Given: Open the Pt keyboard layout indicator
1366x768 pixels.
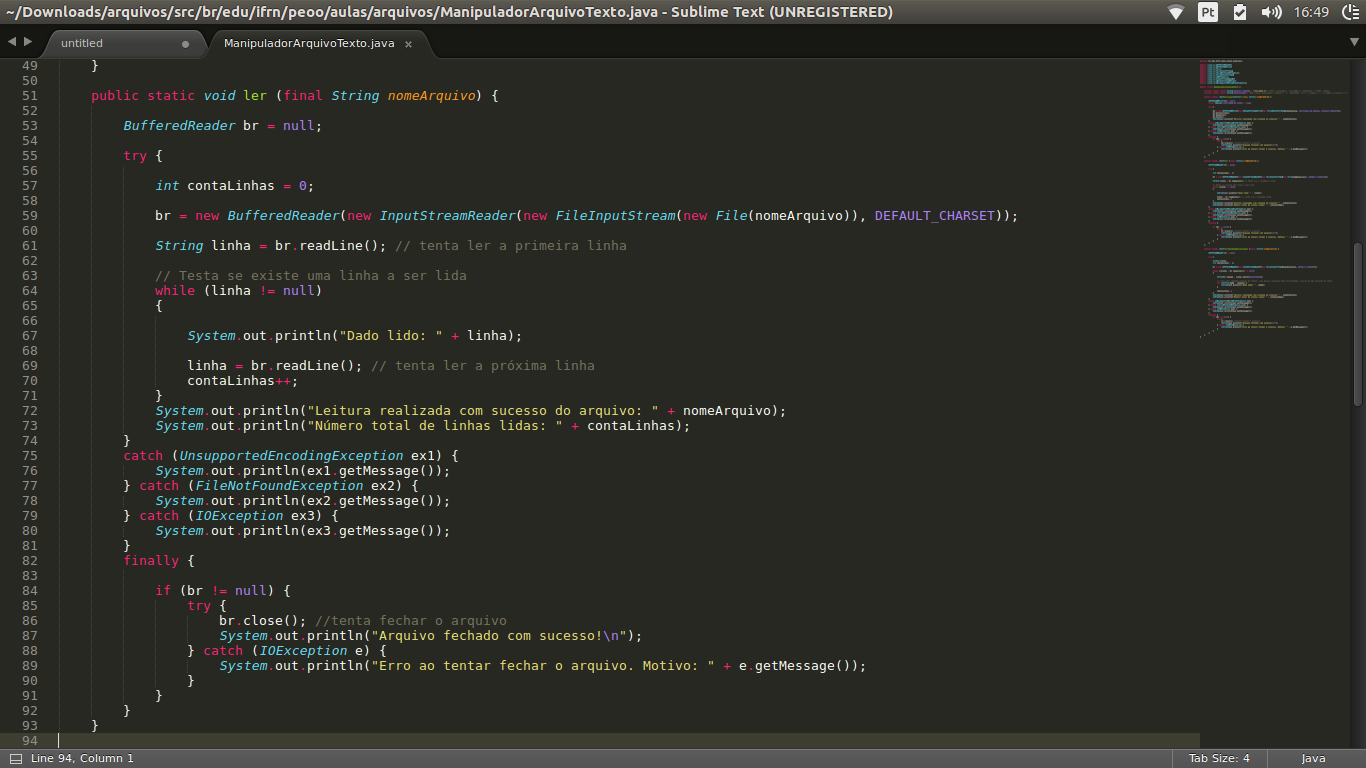Looking at the screenshot, I should point(1208,12).
